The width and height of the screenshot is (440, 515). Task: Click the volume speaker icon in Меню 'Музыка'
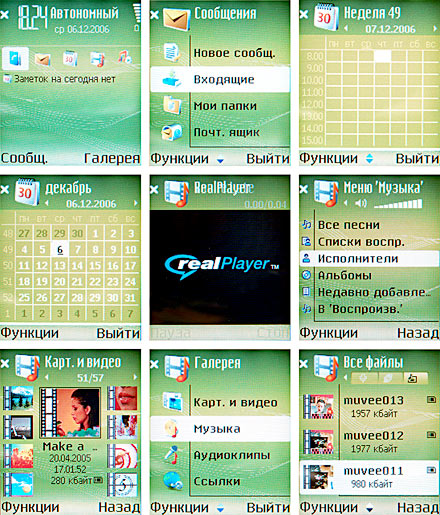point(361,203)
